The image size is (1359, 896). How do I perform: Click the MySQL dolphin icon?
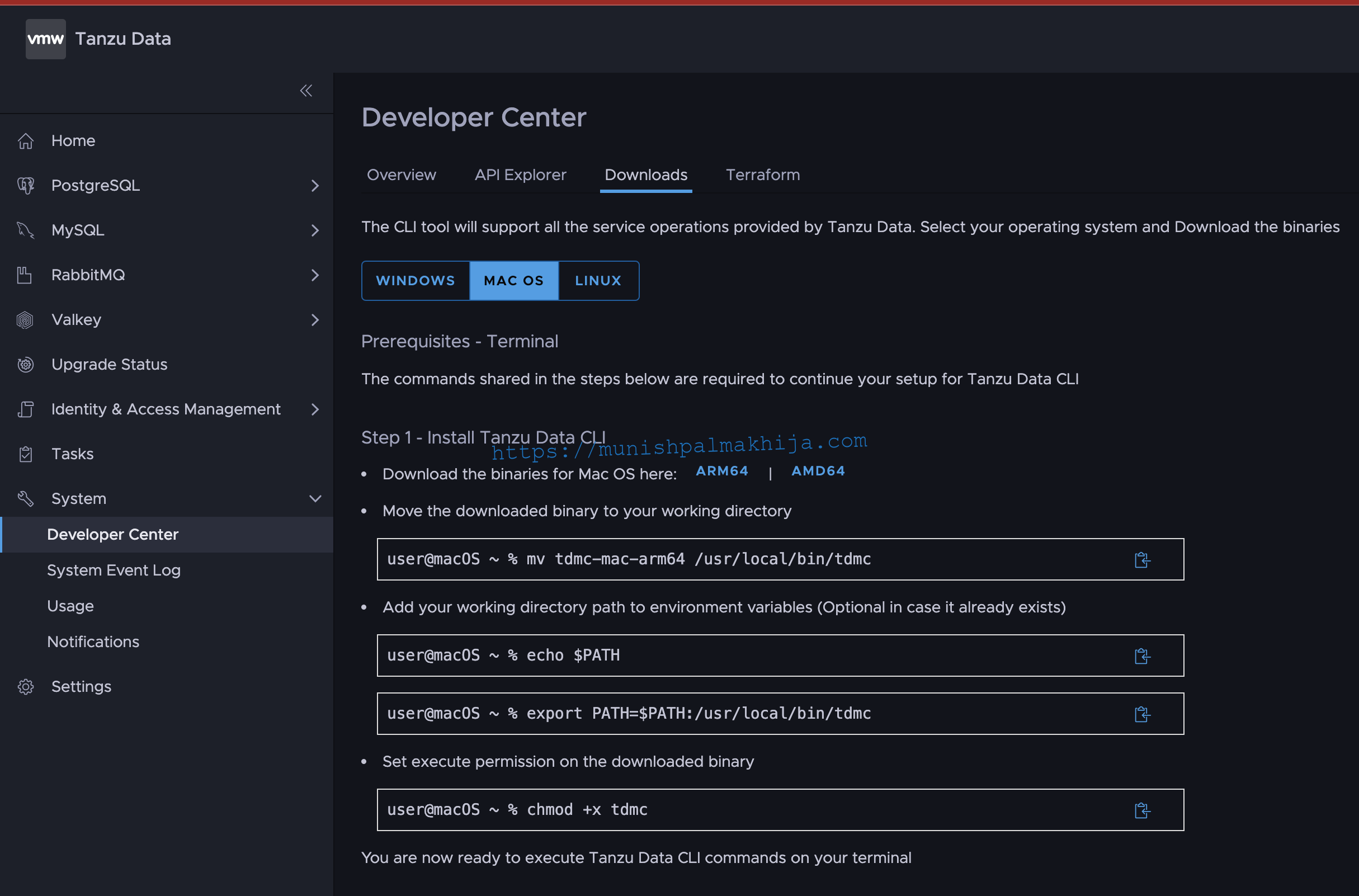point(26,230)
